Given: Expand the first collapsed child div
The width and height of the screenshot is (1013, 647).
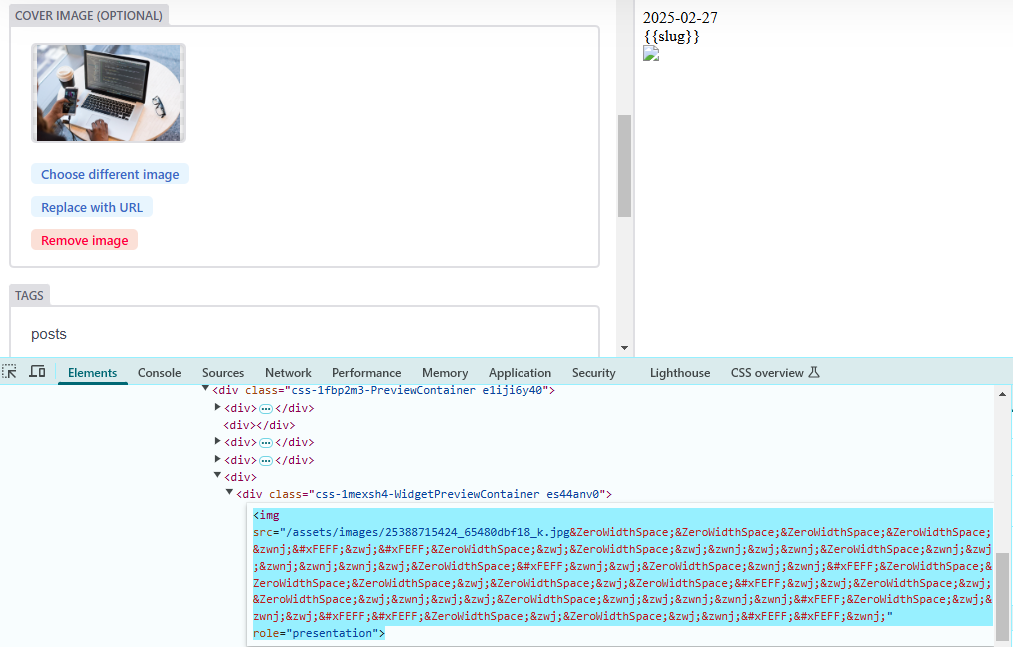Looking at the screenshot, I should [x=218, y=408].
